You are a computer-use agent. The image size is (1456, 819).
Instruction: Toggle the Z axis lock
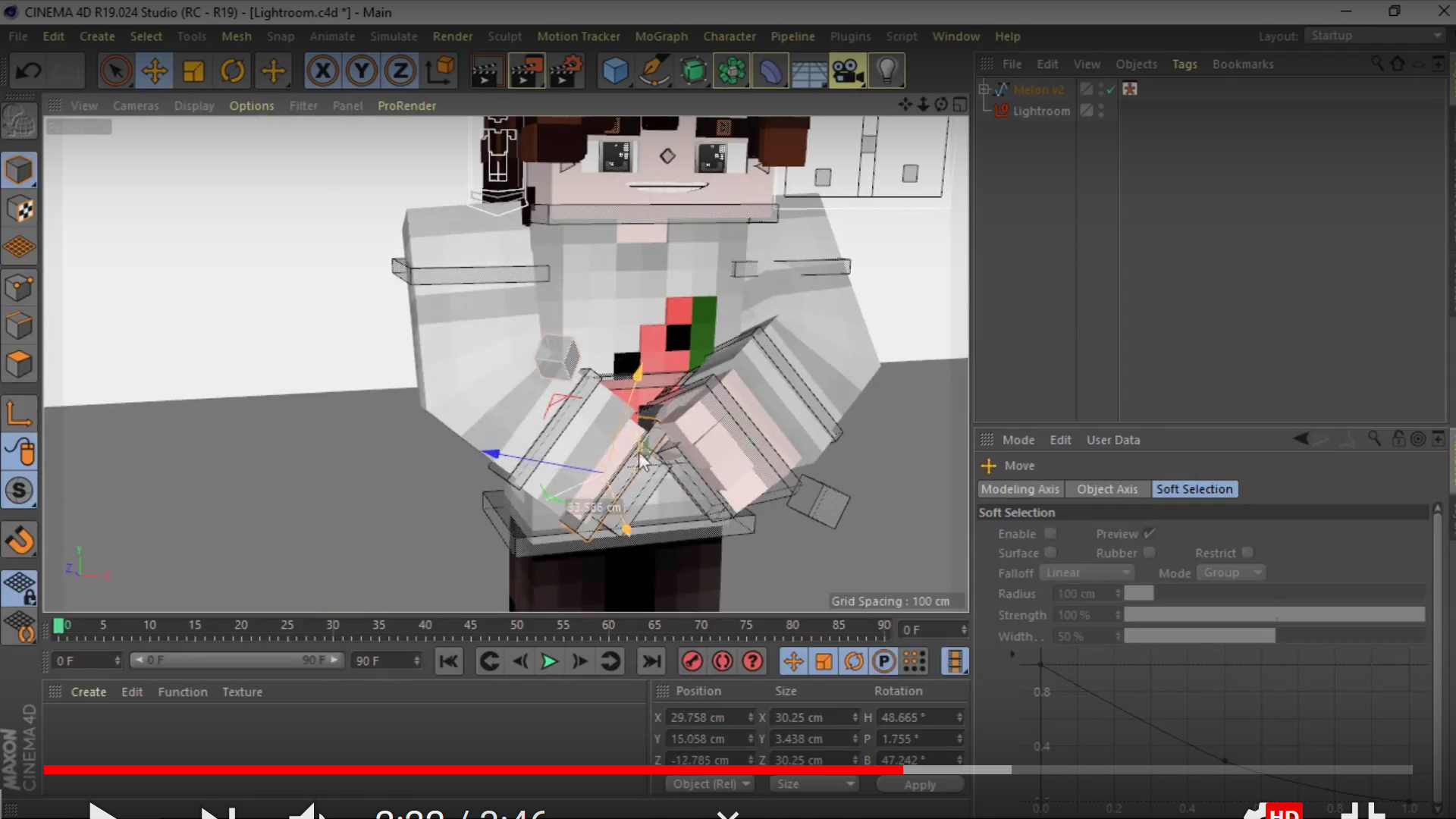click(400, 71)
